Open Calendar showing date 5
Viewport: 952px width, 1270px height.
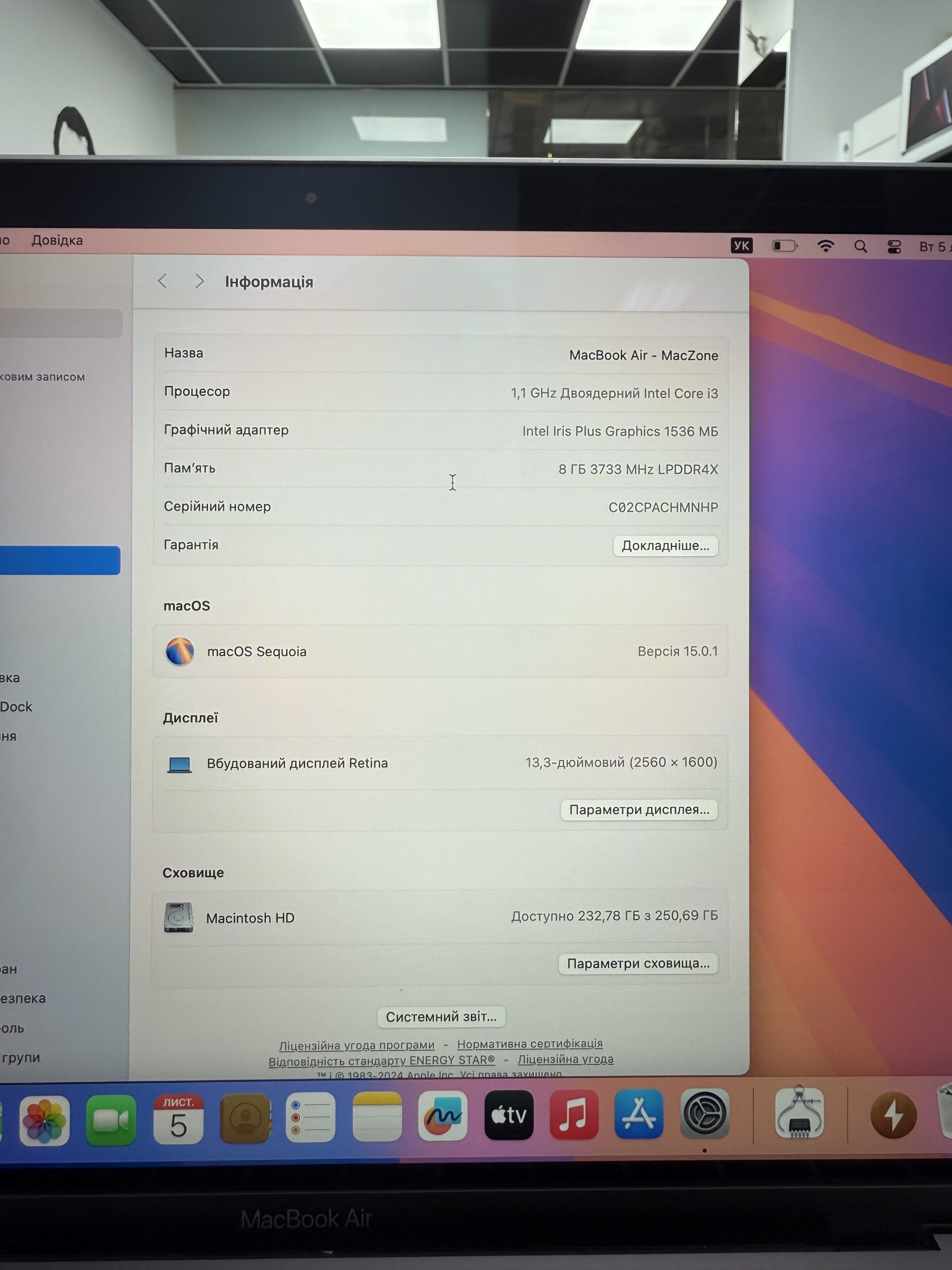pyautogui.click(x=178, y=1118)
